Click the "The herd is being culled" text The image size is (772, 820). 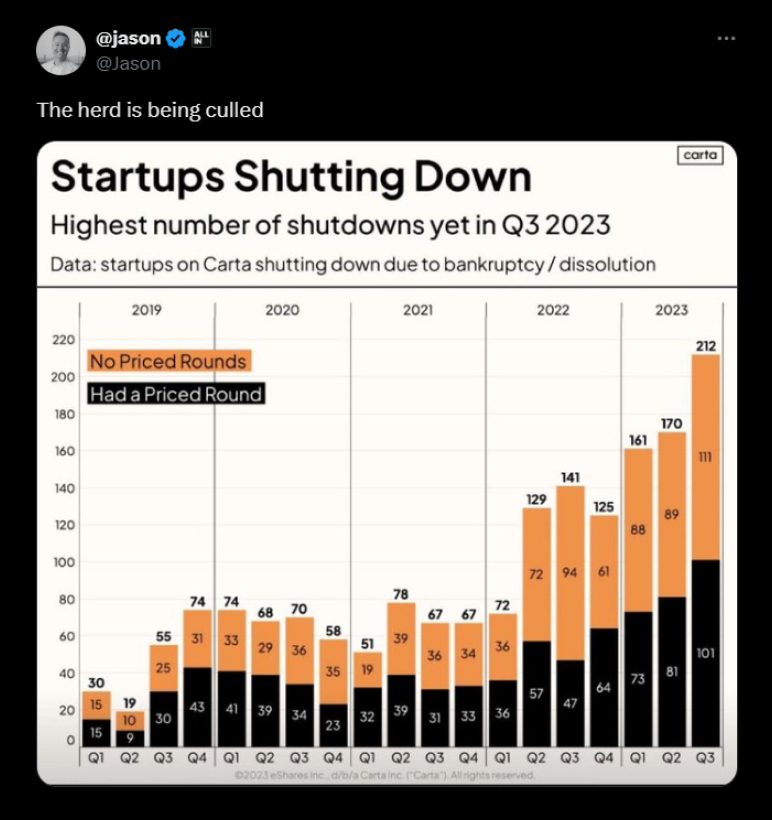tap(150, 110)
